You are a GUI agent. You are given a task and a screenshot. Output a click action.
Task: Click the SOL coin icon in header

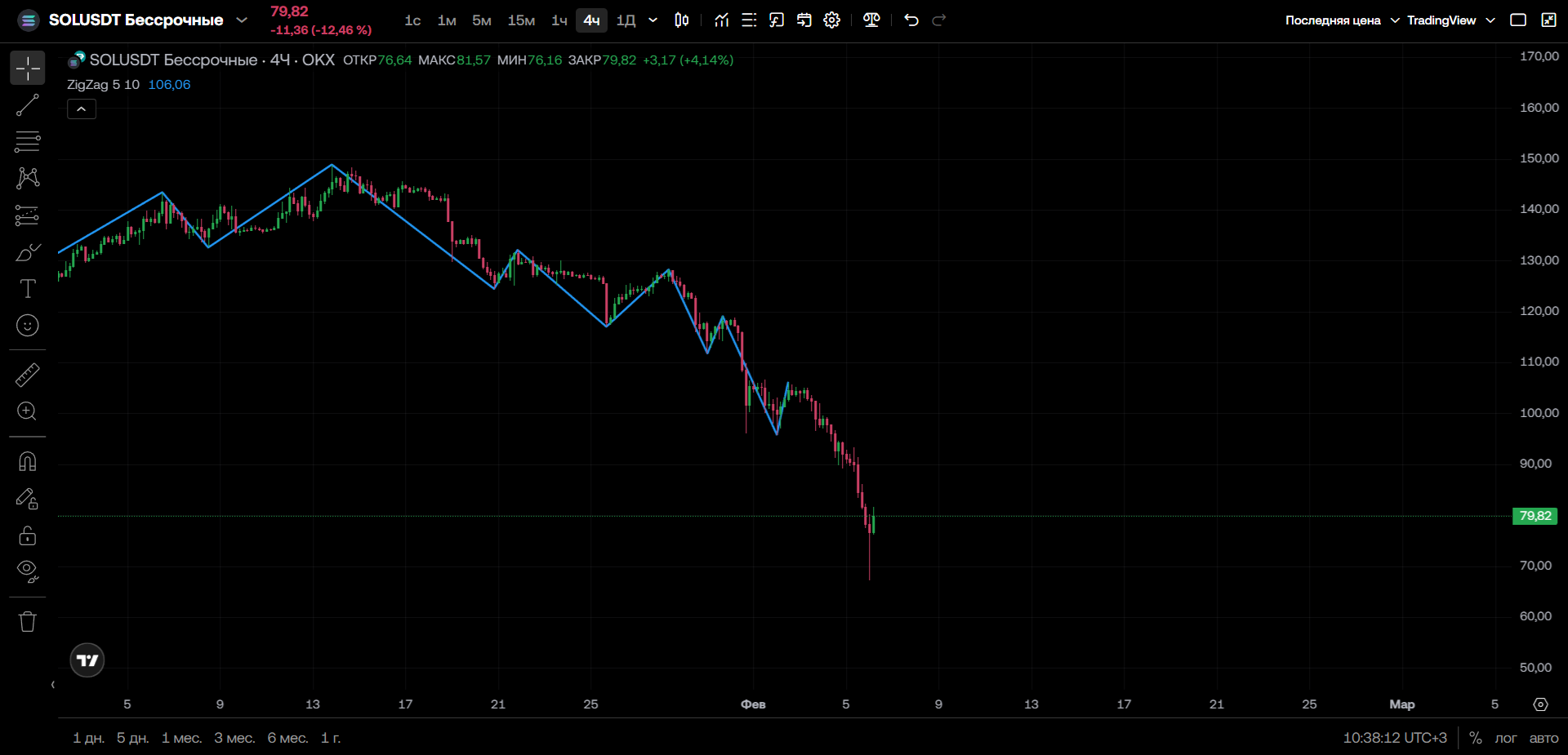28,20
